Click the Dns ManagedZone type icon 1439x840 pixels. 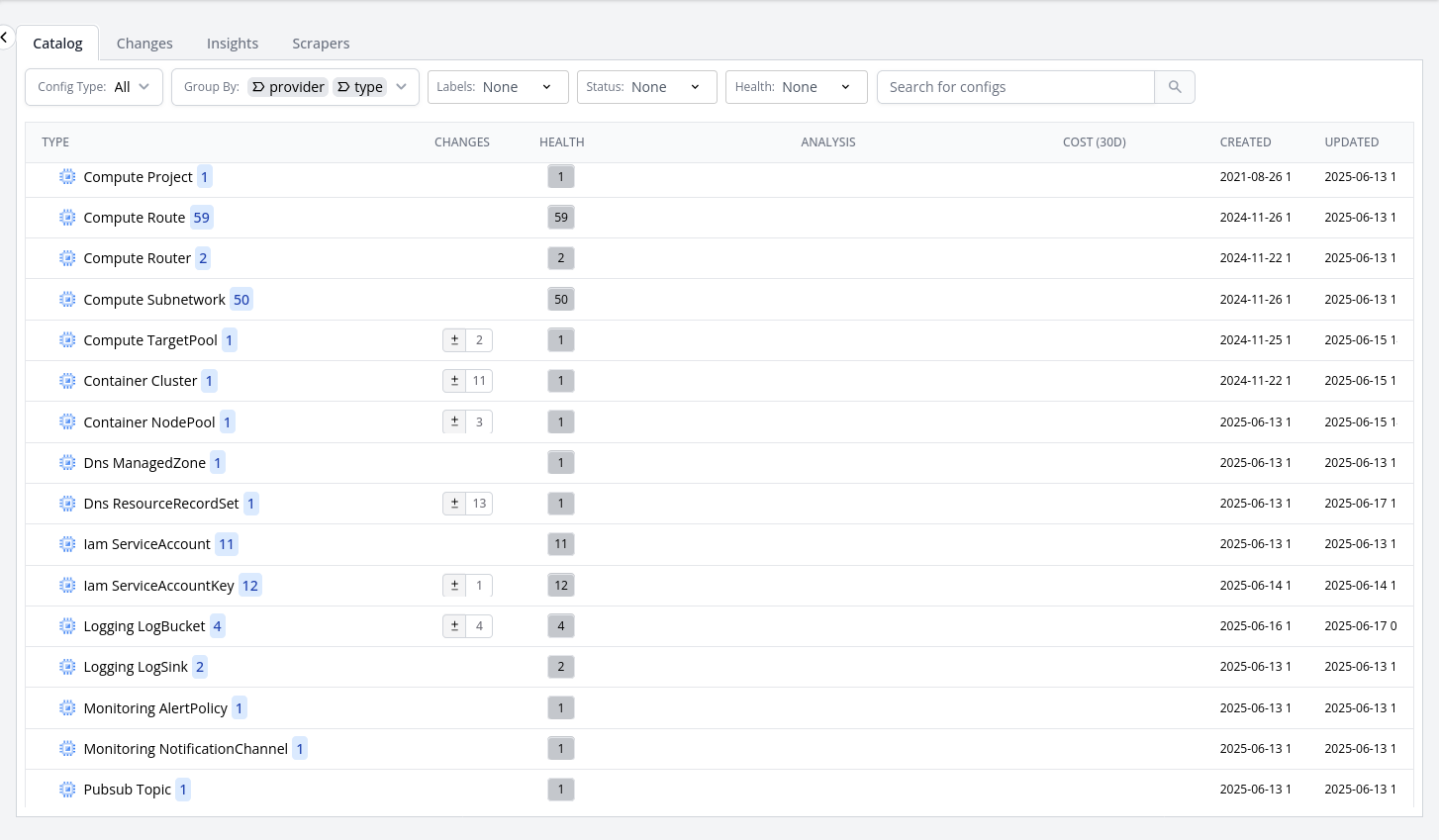tap(67, 463)
